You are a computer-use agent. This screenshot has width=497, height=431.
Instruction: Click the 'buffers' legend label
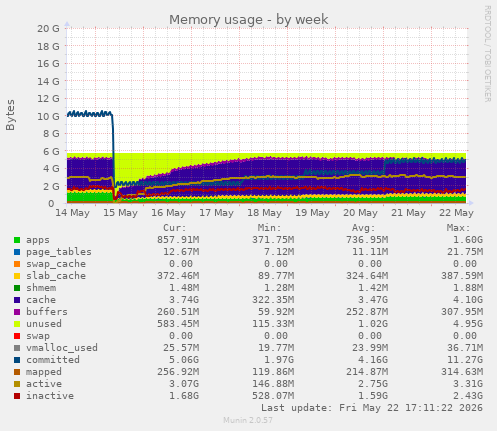pos(47,312)
